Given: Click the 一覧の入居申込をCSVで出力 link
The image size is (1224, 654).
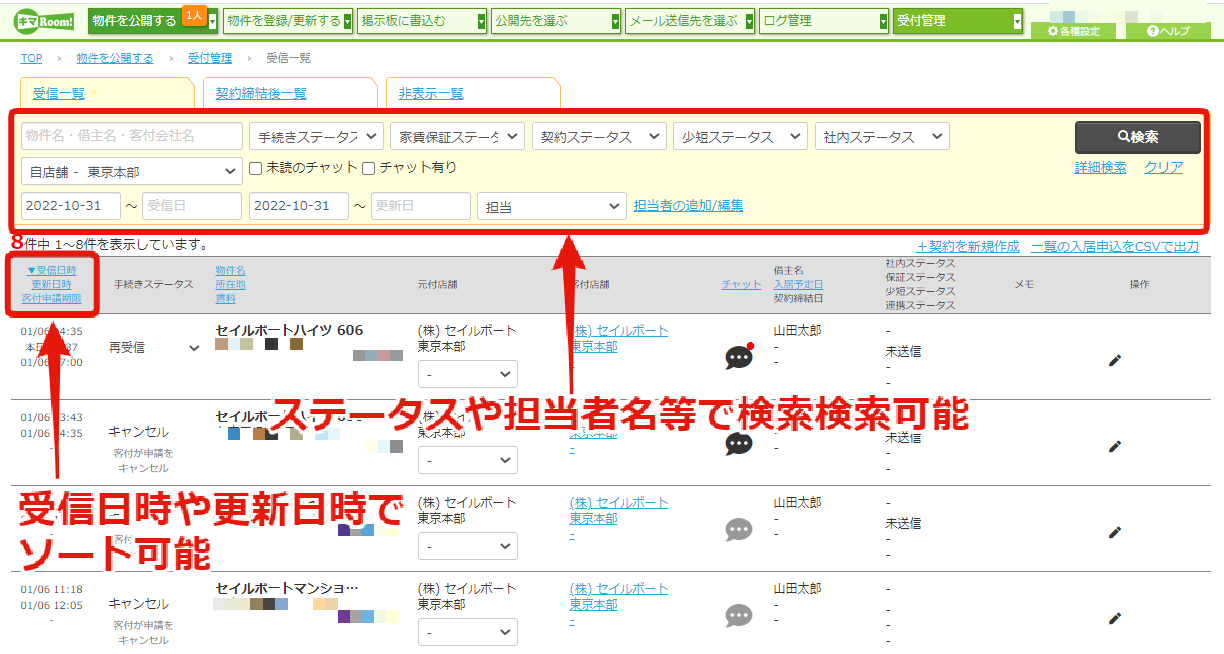Looking at the screenshot, I should pos(1115,246).
